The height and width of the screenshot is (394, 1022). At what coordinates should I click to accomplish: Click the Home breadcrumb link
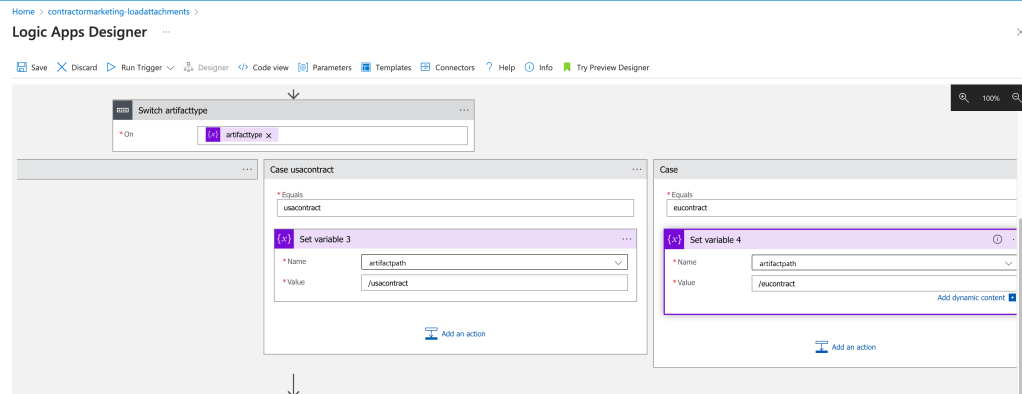[x=23, y=12]
